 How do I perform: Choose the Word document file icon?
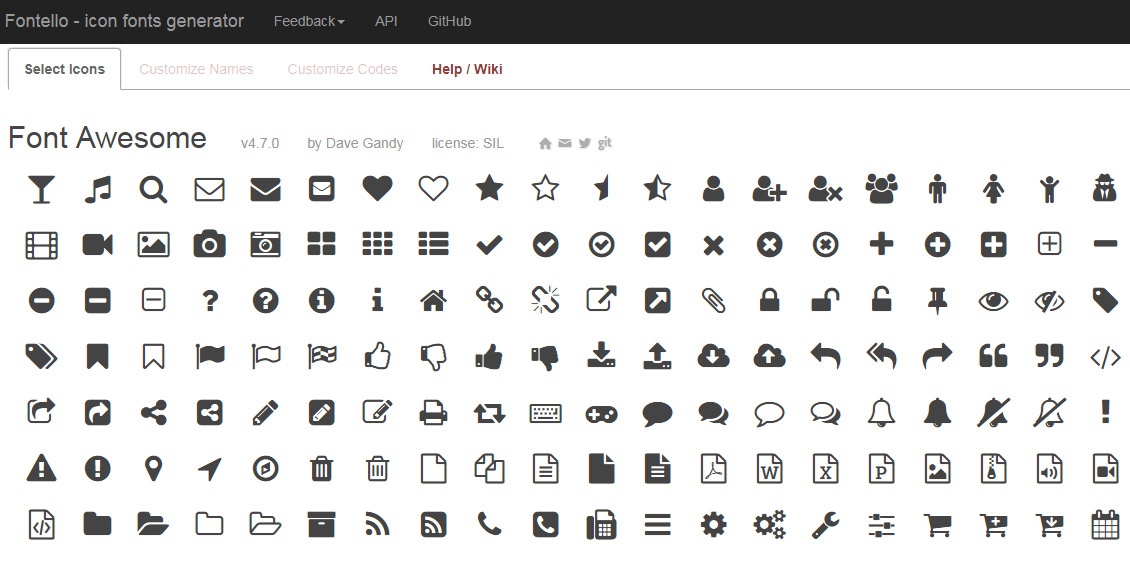point(770,469)
